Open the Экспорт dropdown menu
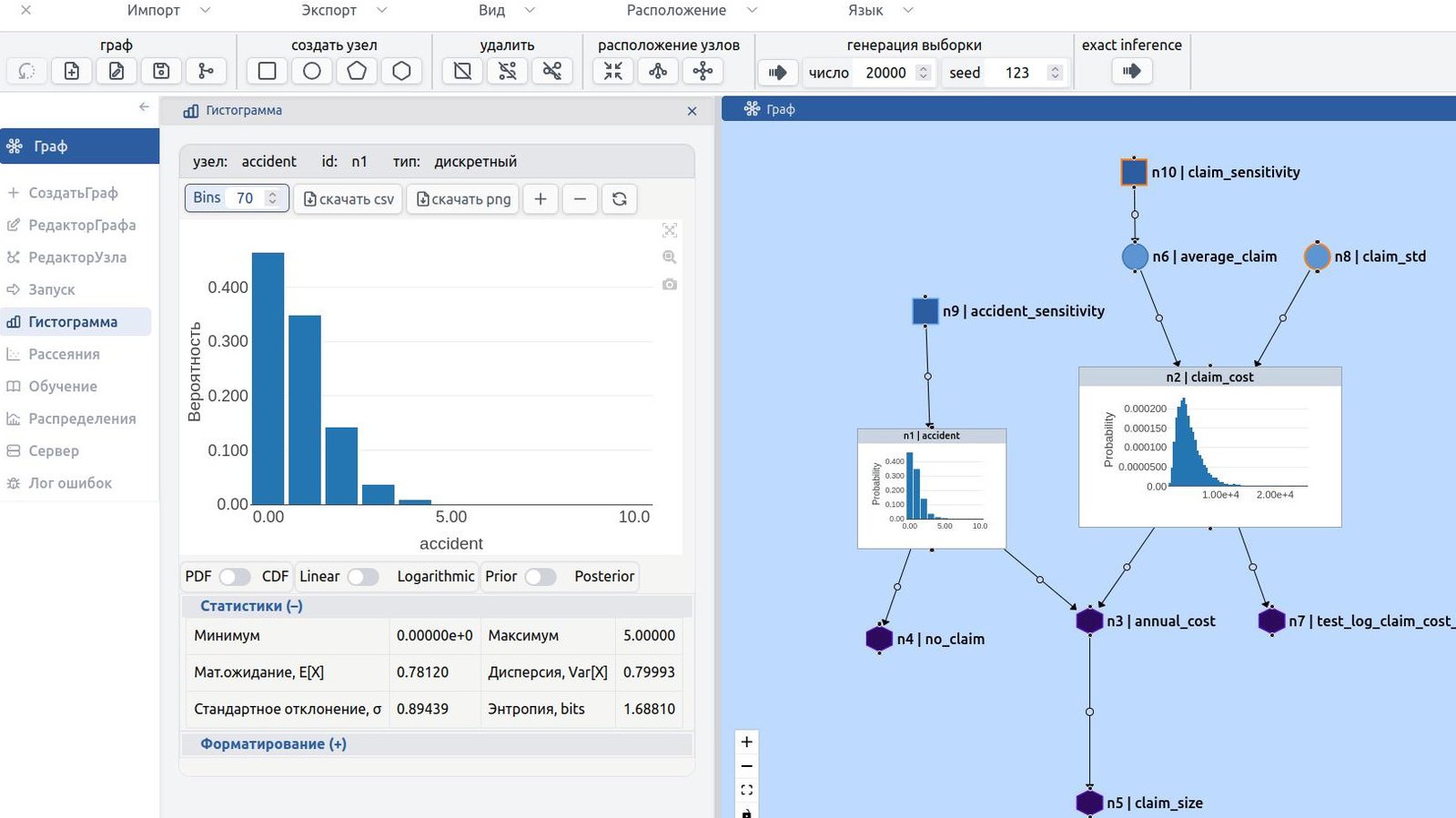Viewport: 1456px width, 818px height. pos(344,10)
